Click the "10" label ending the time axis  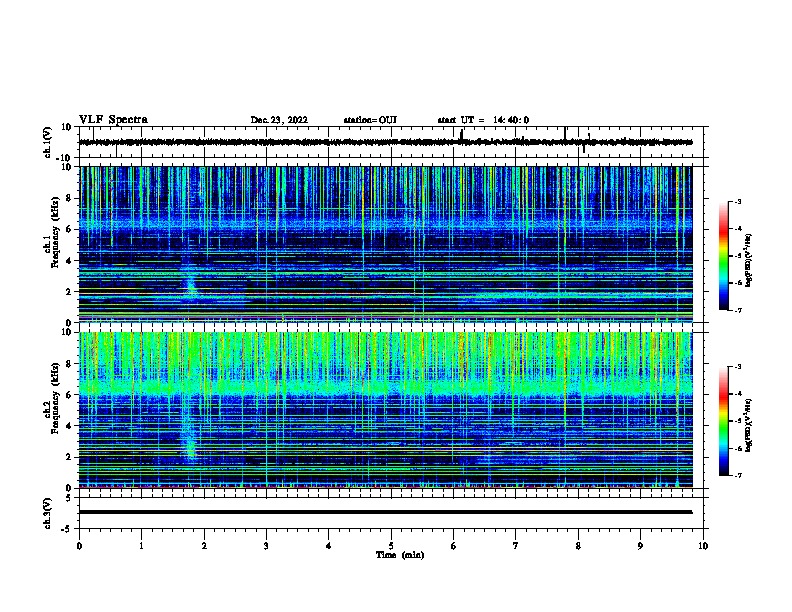pyautogui.click(x=703, y=546)
